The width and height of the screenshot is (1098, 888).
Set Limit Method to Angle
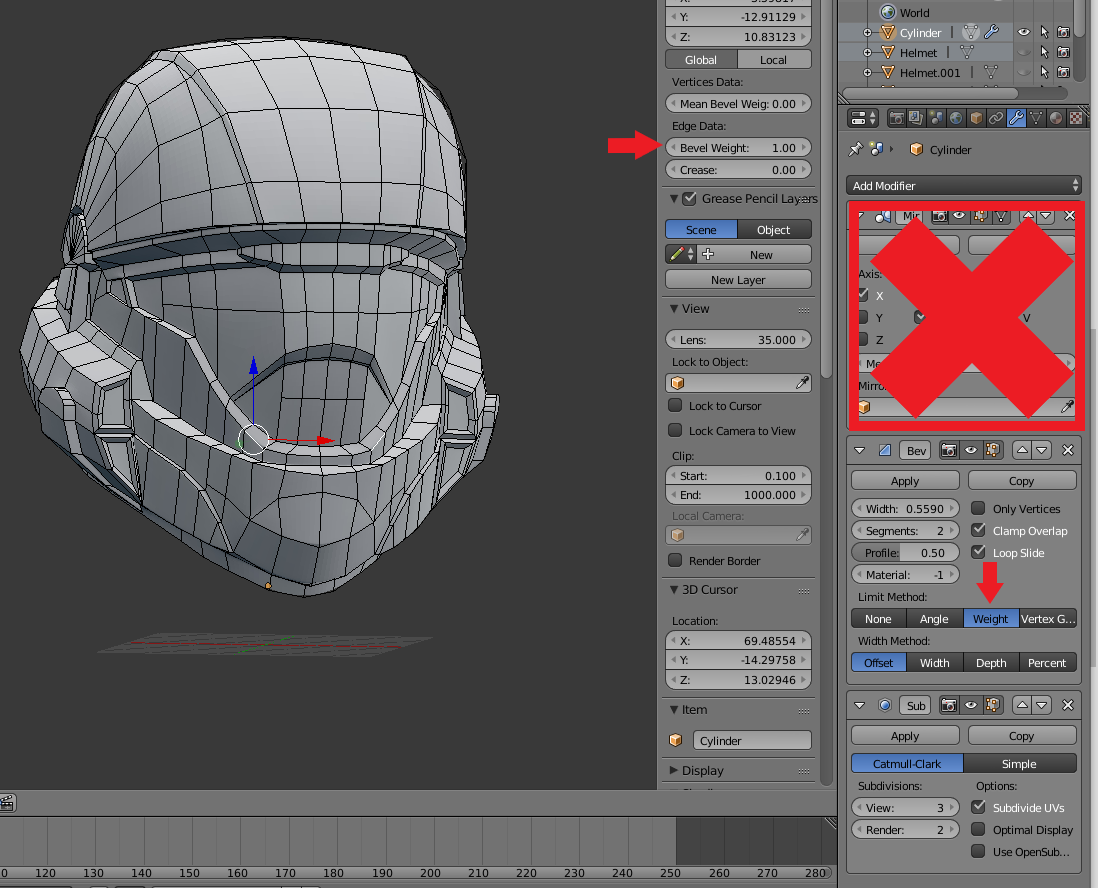point(934,618)
